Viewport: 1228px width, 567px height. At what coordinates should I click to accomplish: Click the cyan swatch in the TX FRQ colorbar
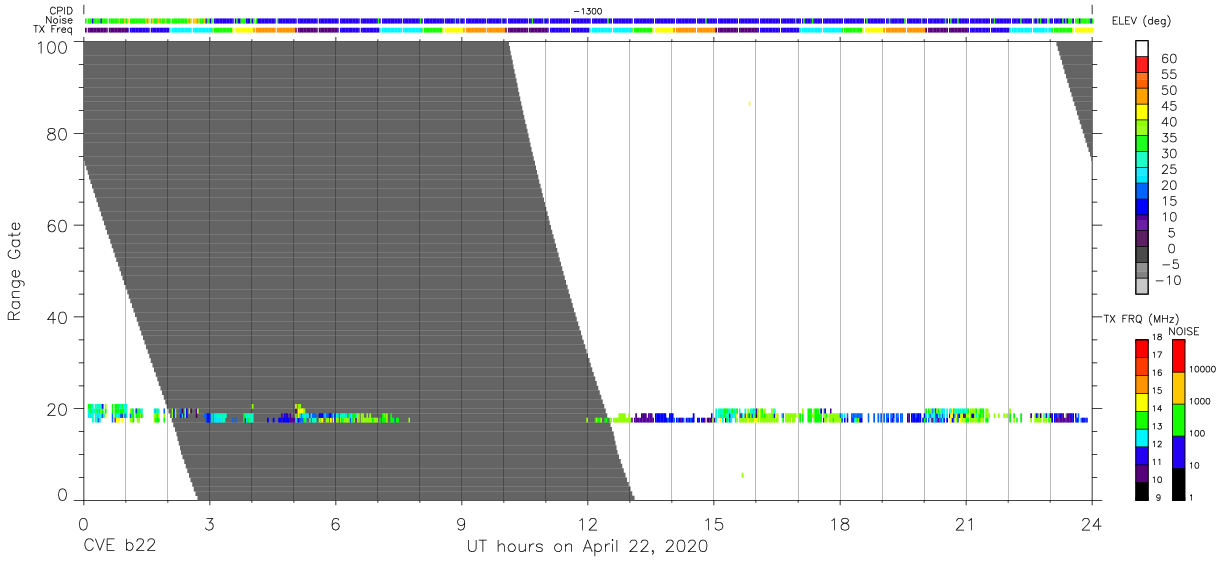point(1141,436)
